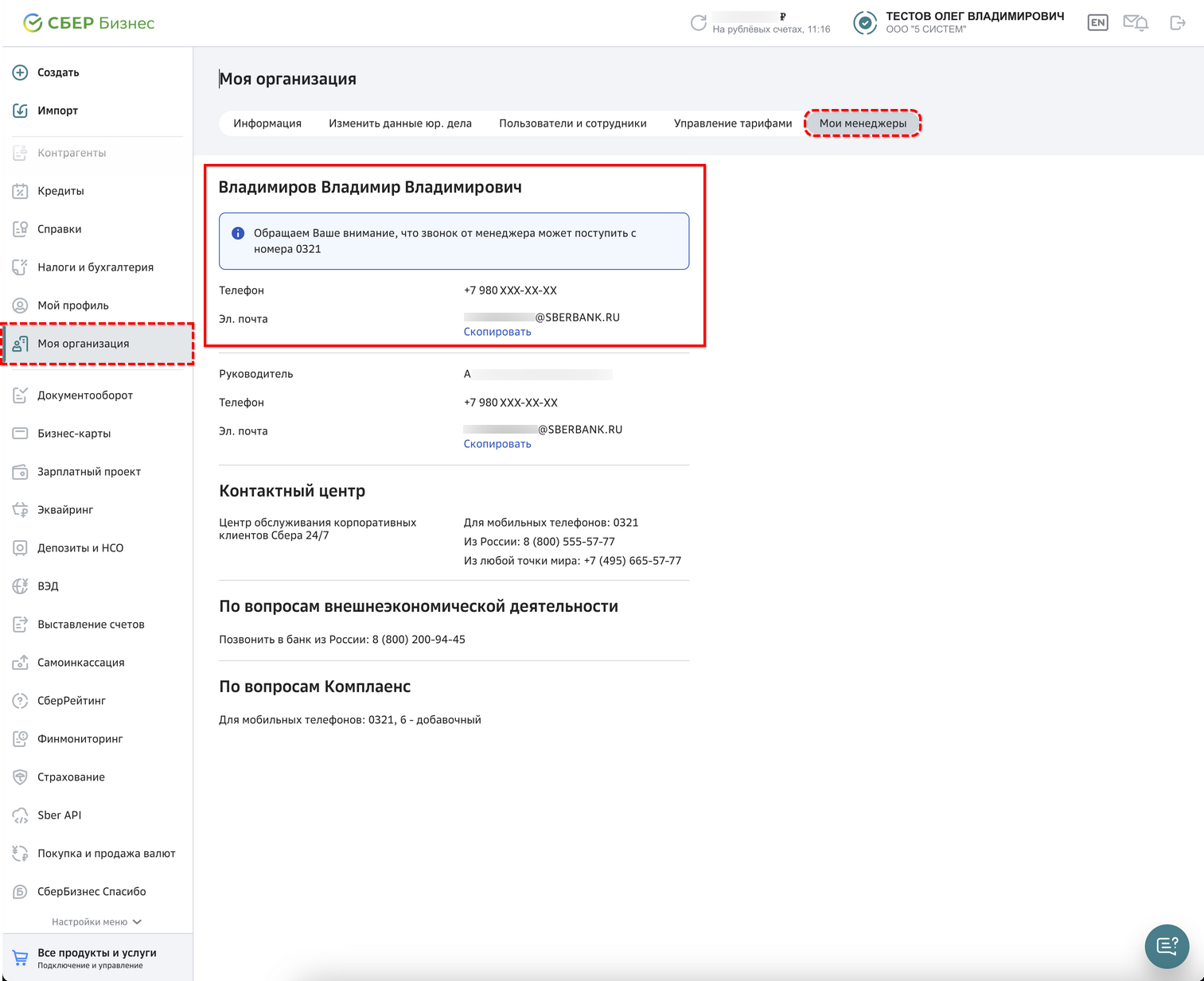Viewport: 1204px width, 981px height.
Task: Click the manager's phone number +7 980
Action: tap(510, 290)
